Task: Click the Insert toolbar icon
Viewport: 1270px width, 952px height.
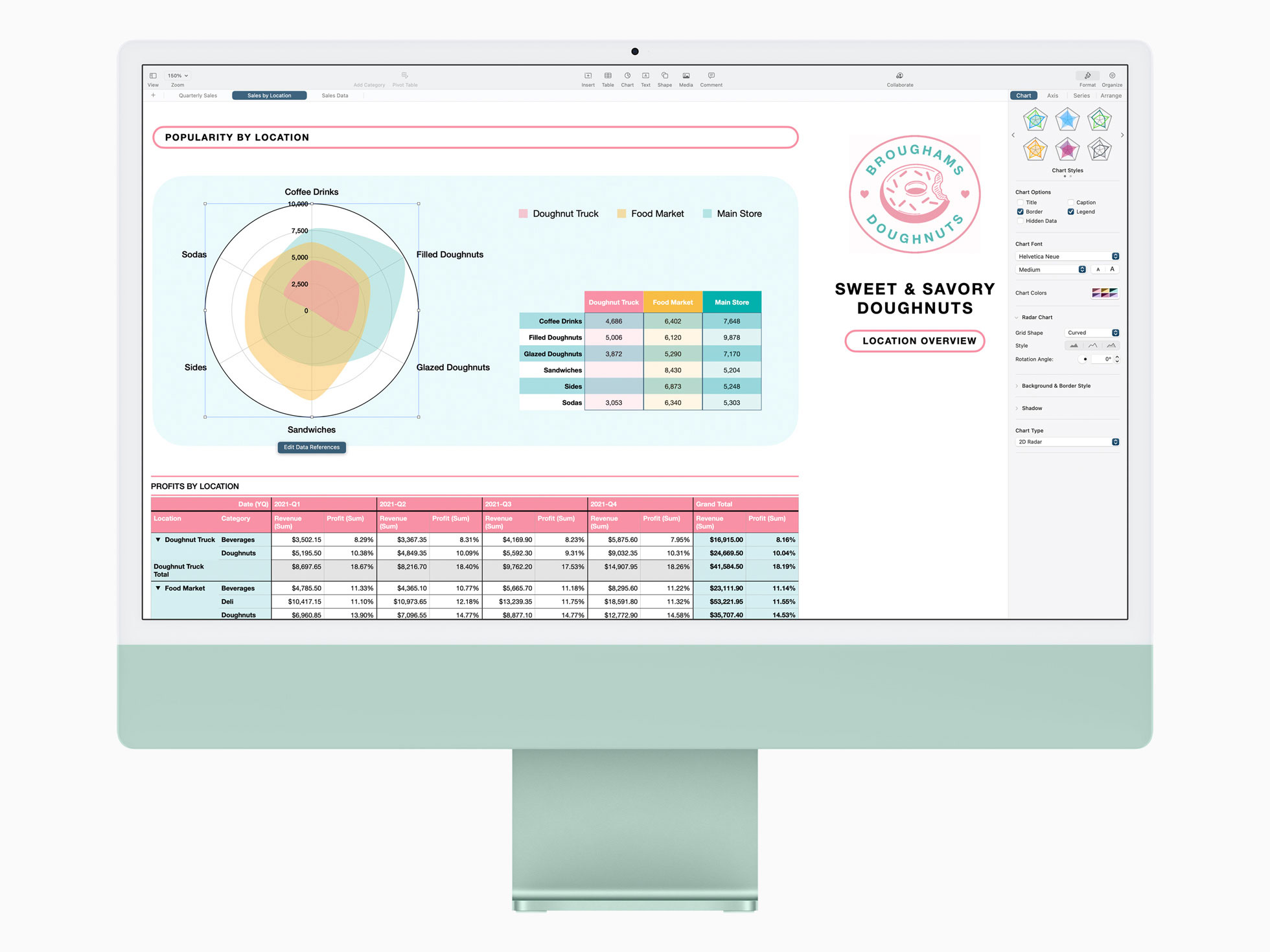Action: point(588,76)
